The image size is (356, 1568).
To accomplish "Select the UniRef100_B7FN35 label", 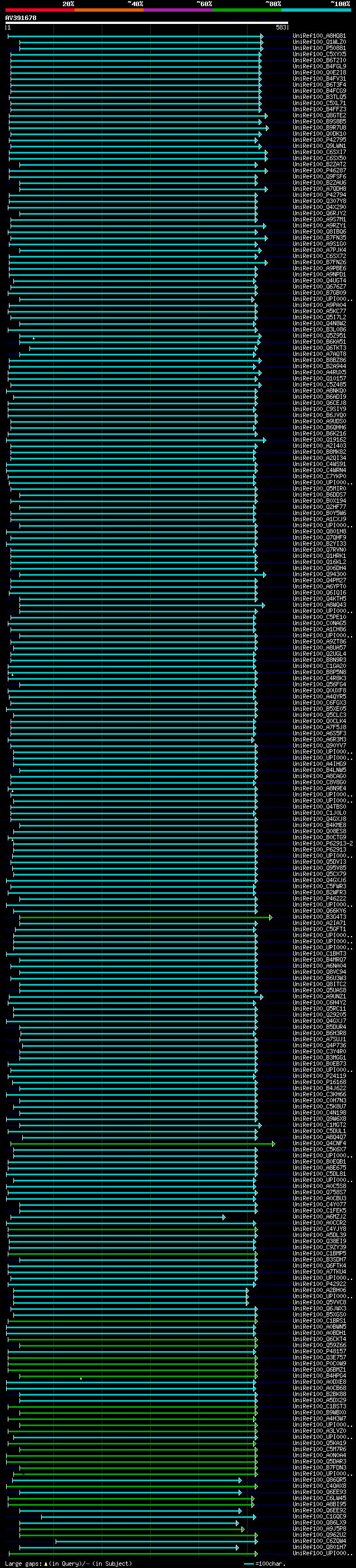I will point(319,238).
